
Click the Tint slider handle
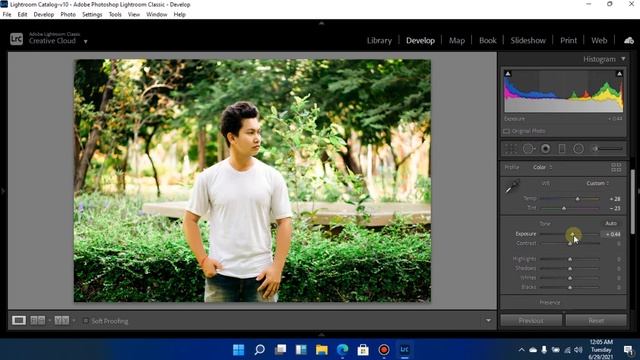(564, 208)
